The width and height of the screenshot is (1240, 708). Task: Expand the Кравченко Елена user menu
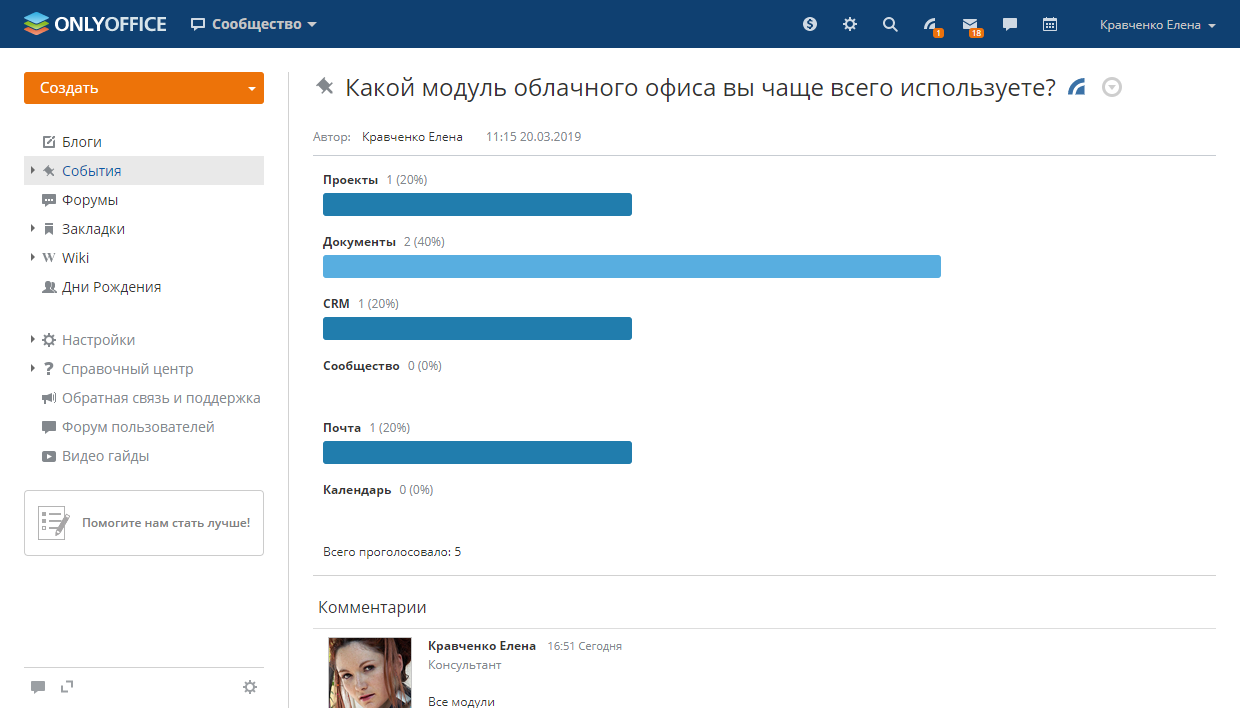pyautogui.click(x=1157, y=25)
